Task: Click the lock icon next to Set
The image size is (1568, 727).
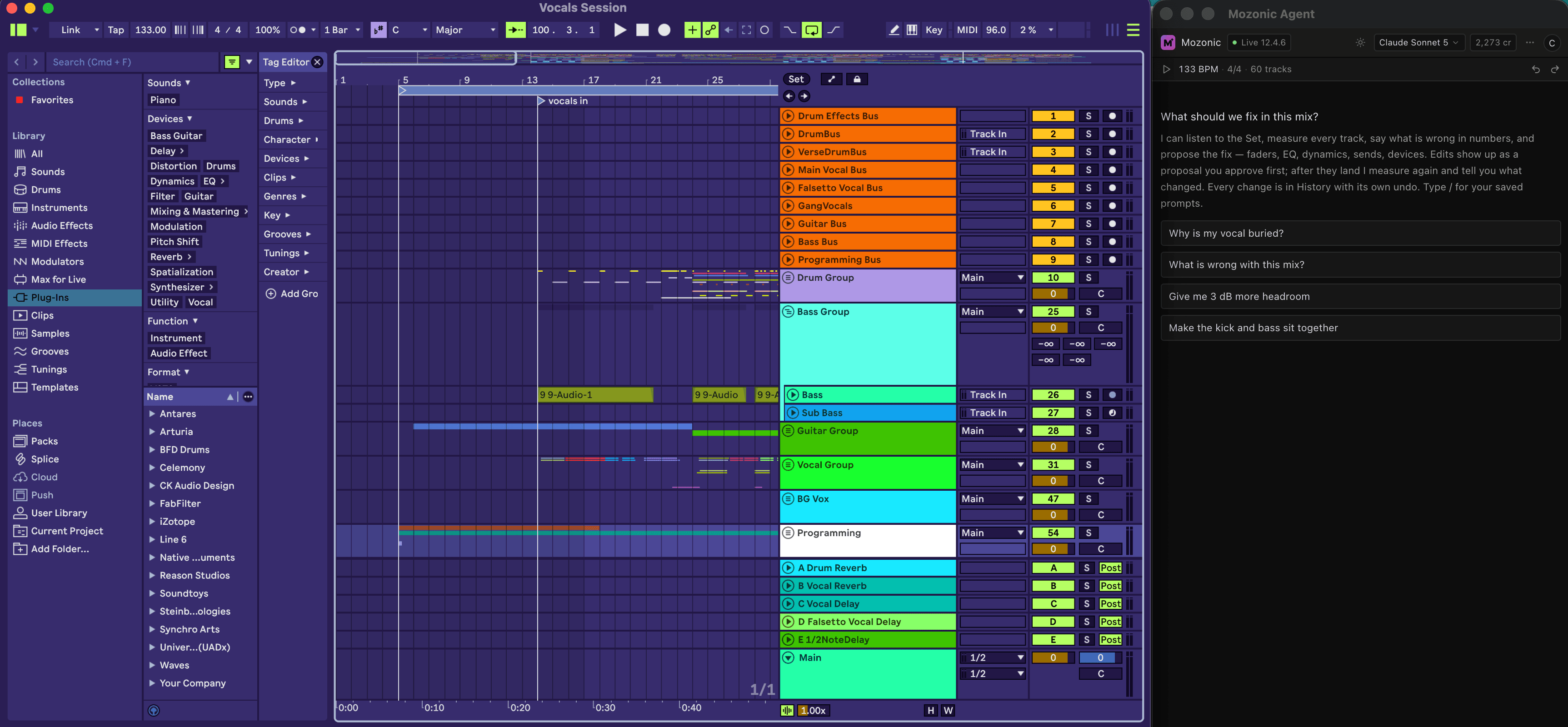Action: pyautogui.click(x=857, y=79)
